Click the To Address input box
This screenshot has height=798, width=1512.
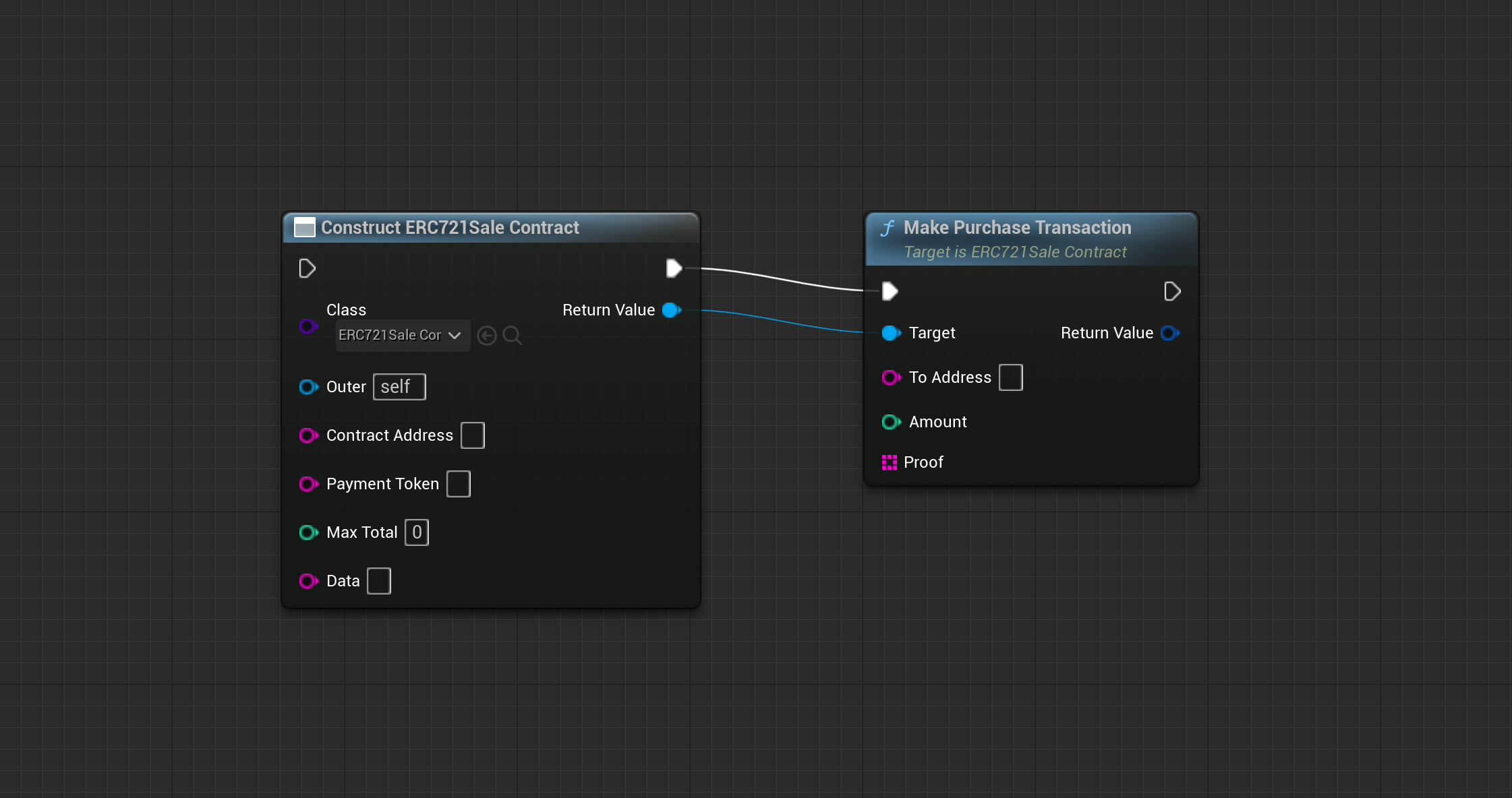coord(1010,377)
